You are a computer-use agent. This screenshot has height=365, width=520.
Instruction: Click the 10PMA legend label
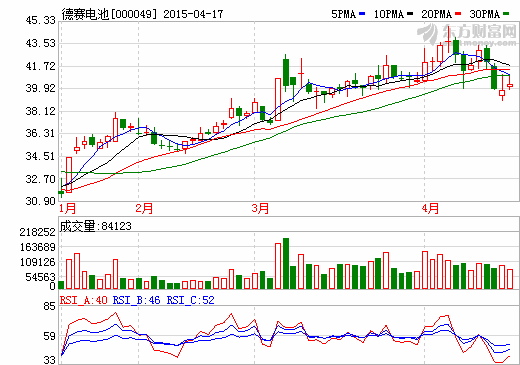[x=389, y=14]
